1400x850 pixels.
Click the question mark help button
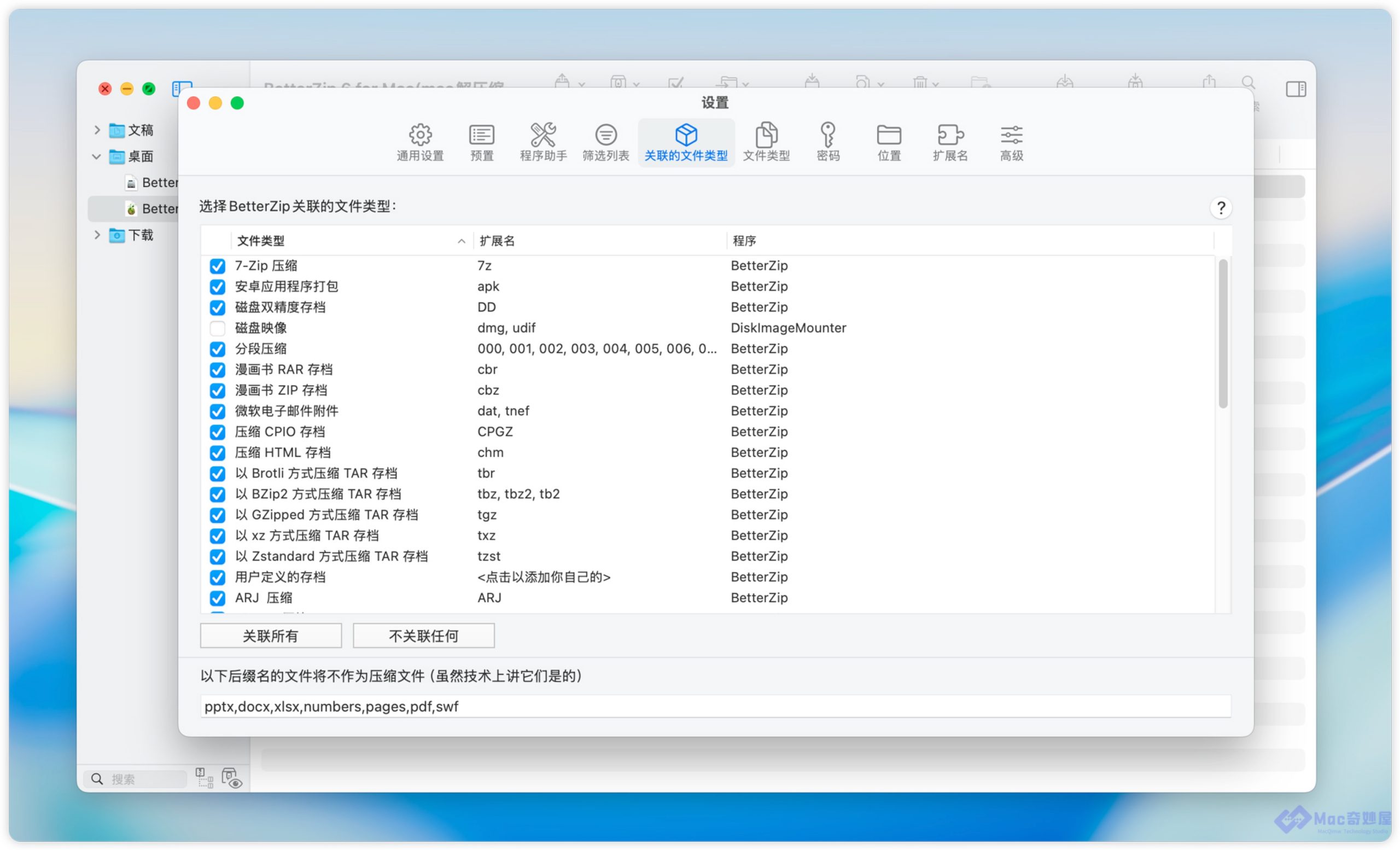pyautogui.click(x=1221, y=208)
